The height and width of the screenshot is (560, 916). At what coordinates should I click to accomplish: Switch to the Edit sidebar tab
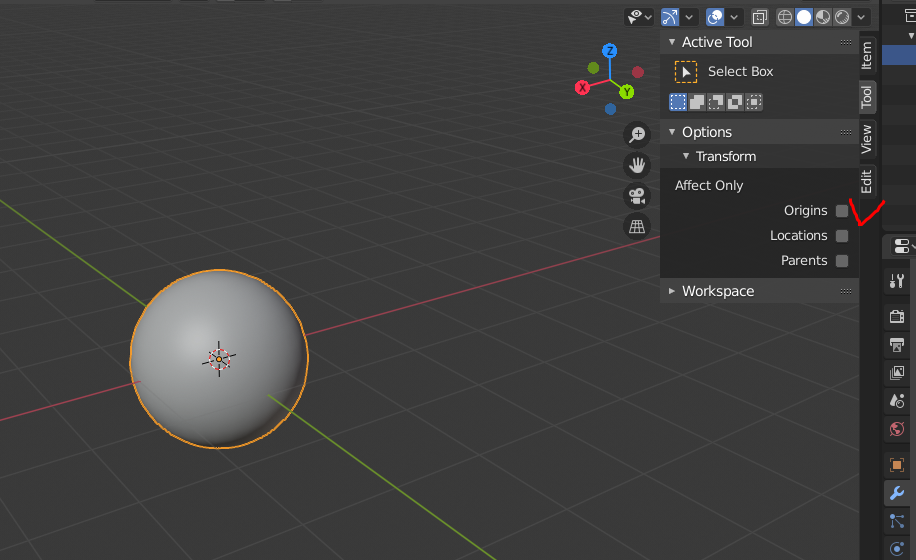pos(867,181)
